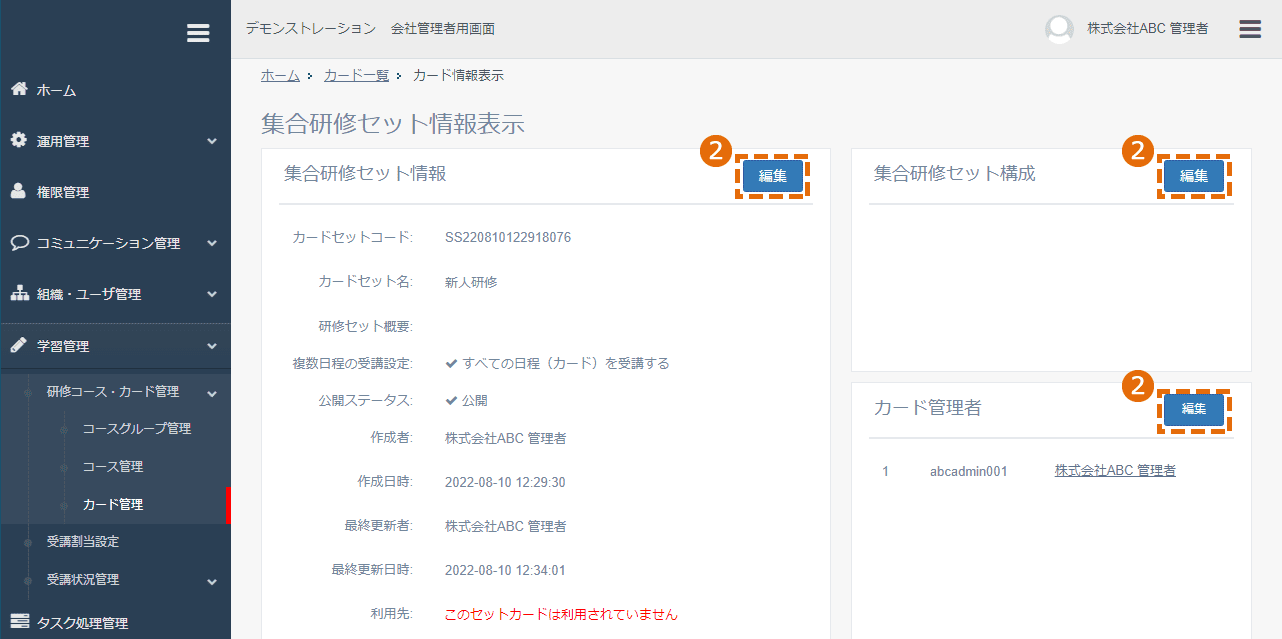Open ホーム in the sidebar
Screen dimensions: 1282x639
pos(57,90)
